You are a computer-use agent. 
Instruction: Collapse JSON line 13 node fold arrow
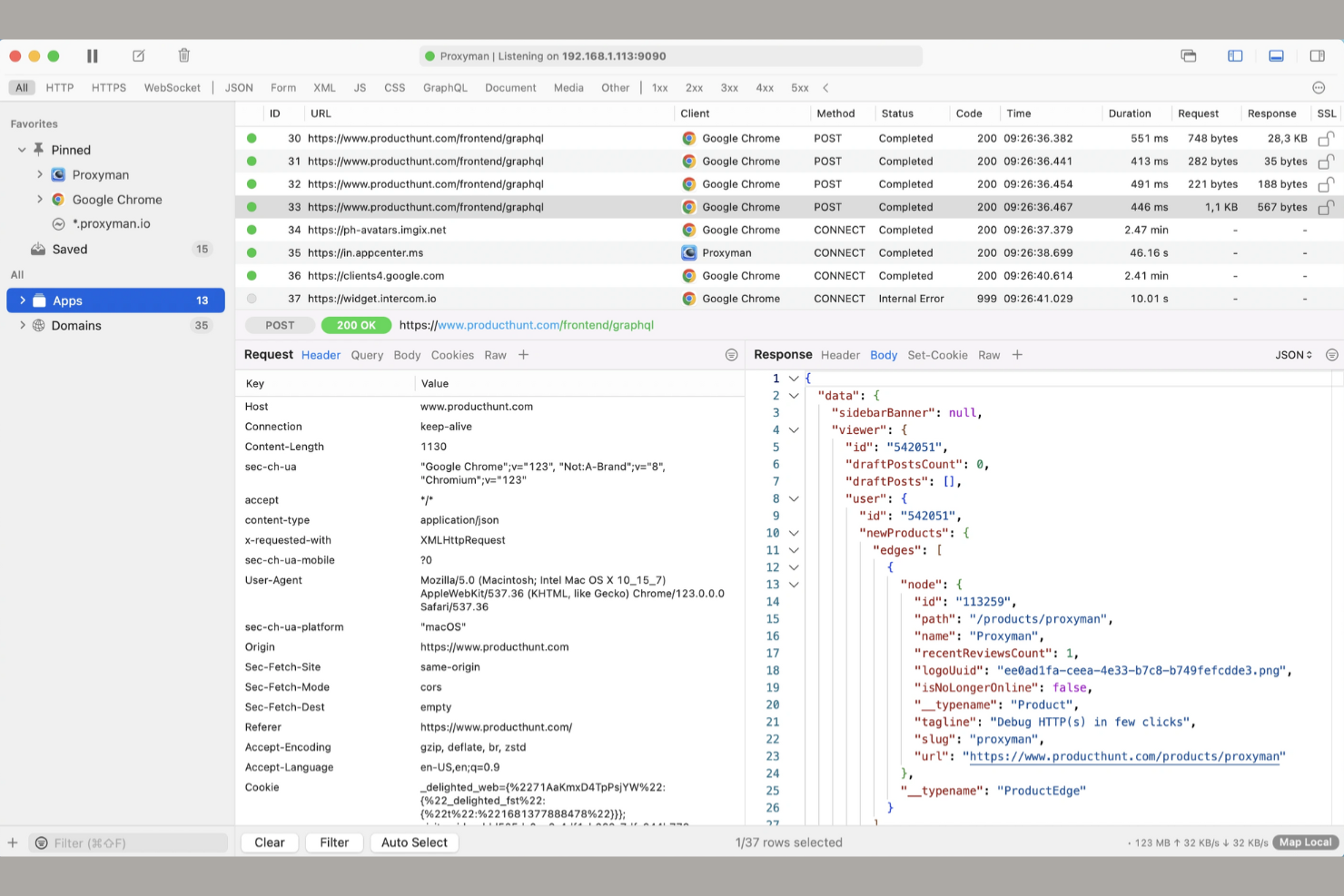[794, 585]
